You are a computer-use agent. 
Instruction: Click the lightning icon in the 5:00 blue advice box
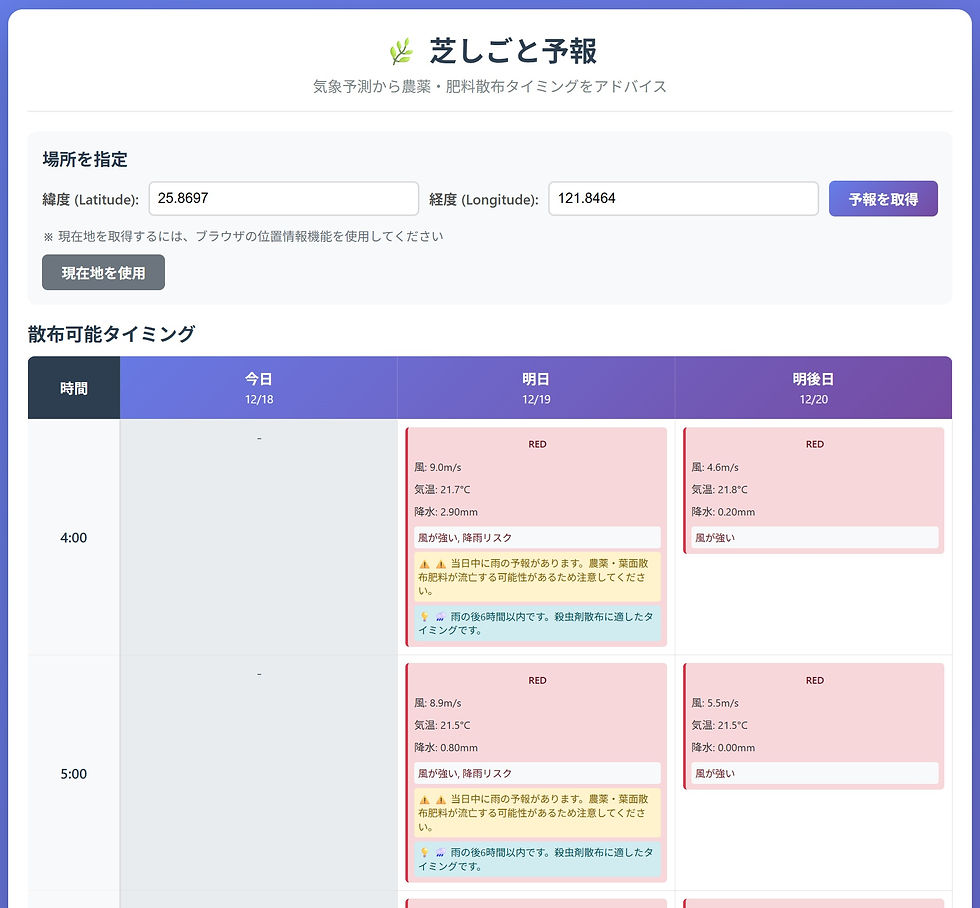(x=425, y=852)
